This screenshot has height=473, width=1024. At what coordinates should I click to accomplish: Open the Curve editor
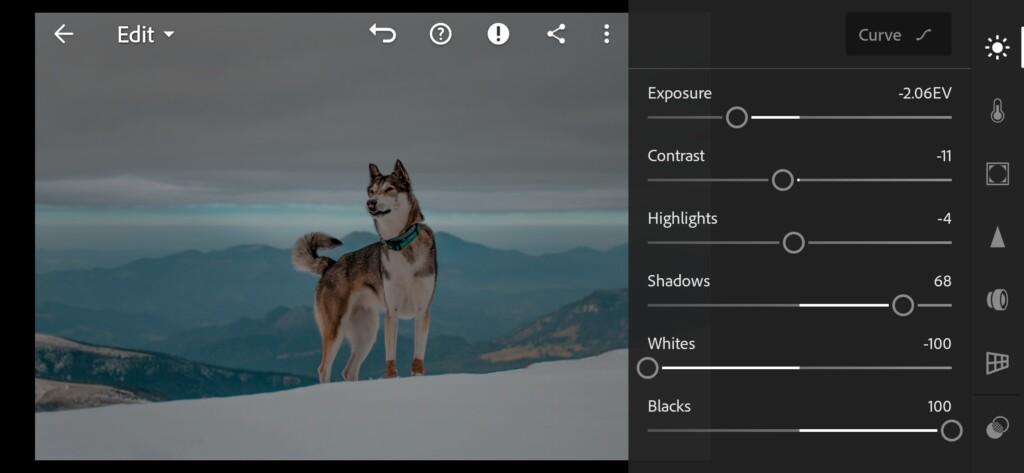pyautogui.click(x=898, y=35)
